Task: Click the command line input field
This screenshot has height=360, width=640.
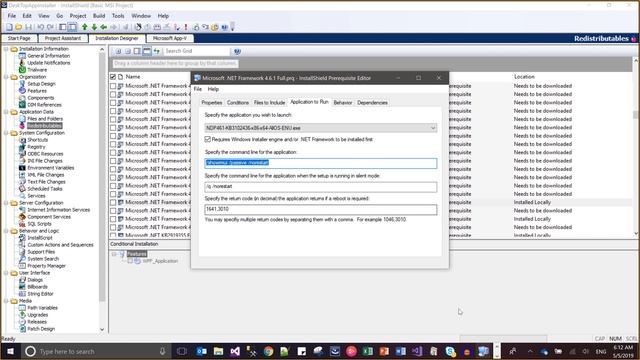Action: click(320, 163)
